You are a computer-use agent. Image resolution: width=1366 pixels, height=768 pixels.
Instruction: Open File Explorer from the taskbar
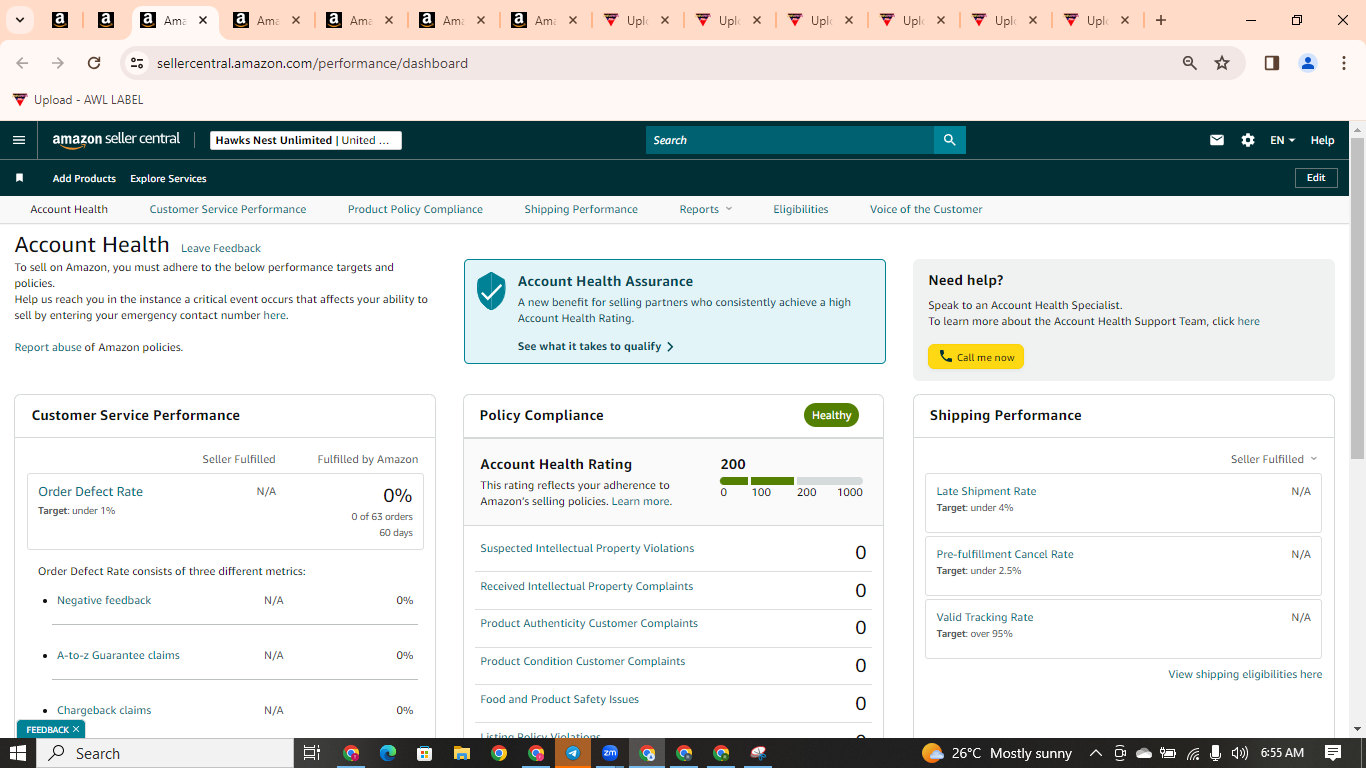462,753
